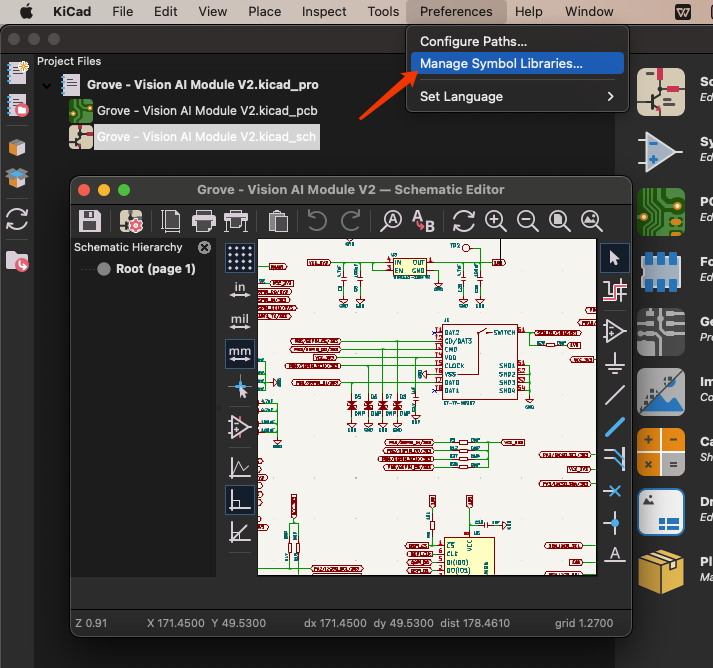Select the kicad_pcb file in project tree
The width and height of the screenshot is (713, 668).
[207, 110]
